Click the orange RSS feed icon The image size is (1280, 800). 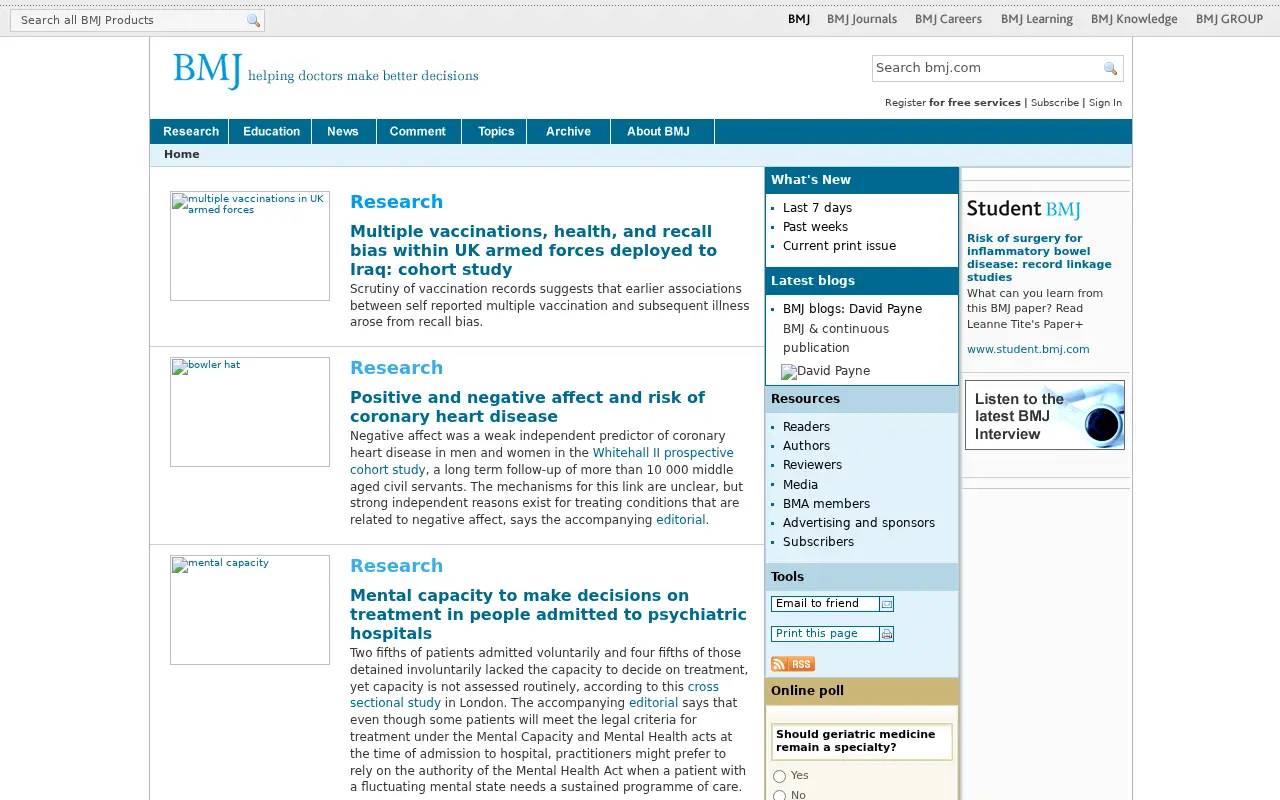point(793,664)
